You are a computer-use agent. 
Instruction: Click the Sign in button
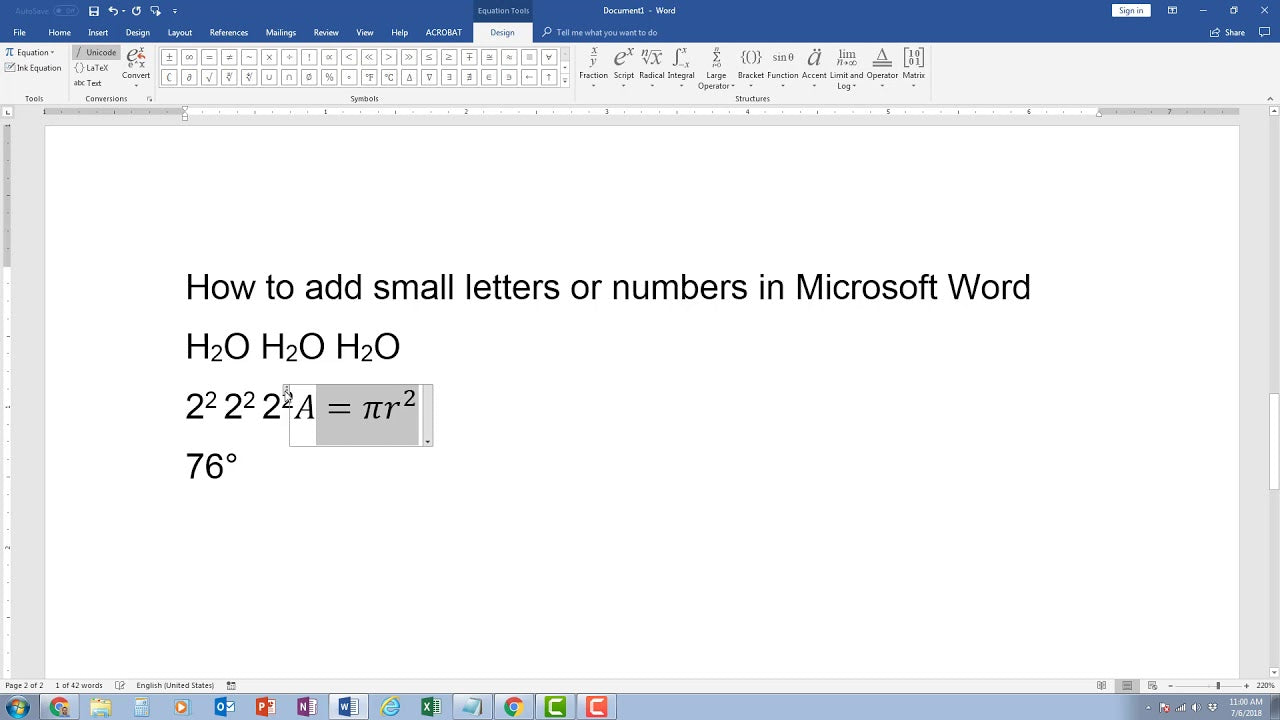1131,11
